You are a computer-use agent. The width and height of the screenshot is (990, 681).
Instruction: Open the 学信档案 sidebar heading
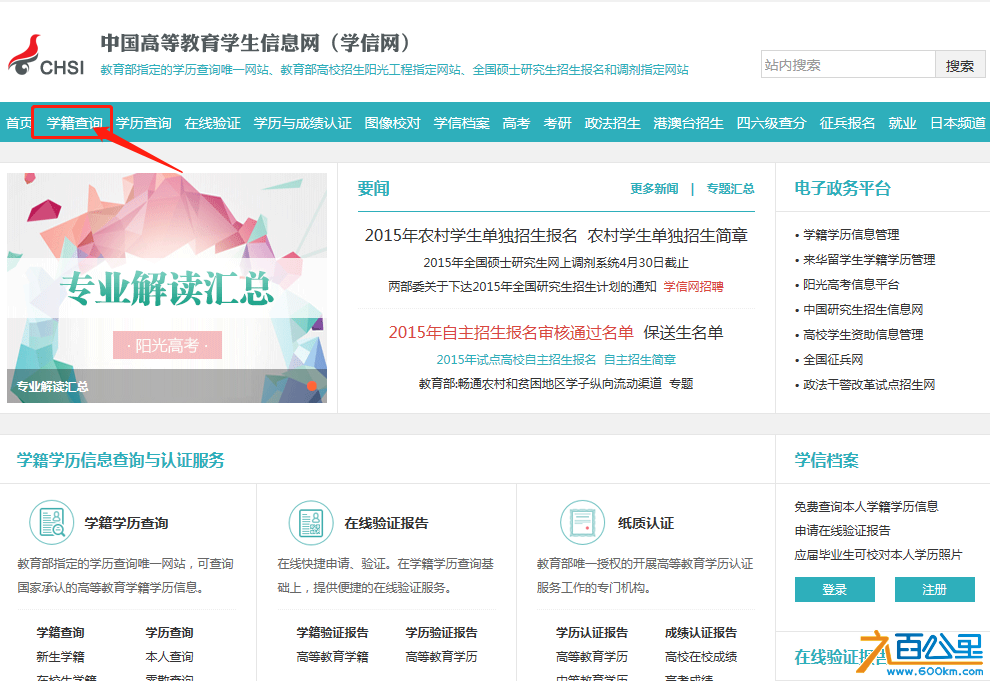coord(826,460)
